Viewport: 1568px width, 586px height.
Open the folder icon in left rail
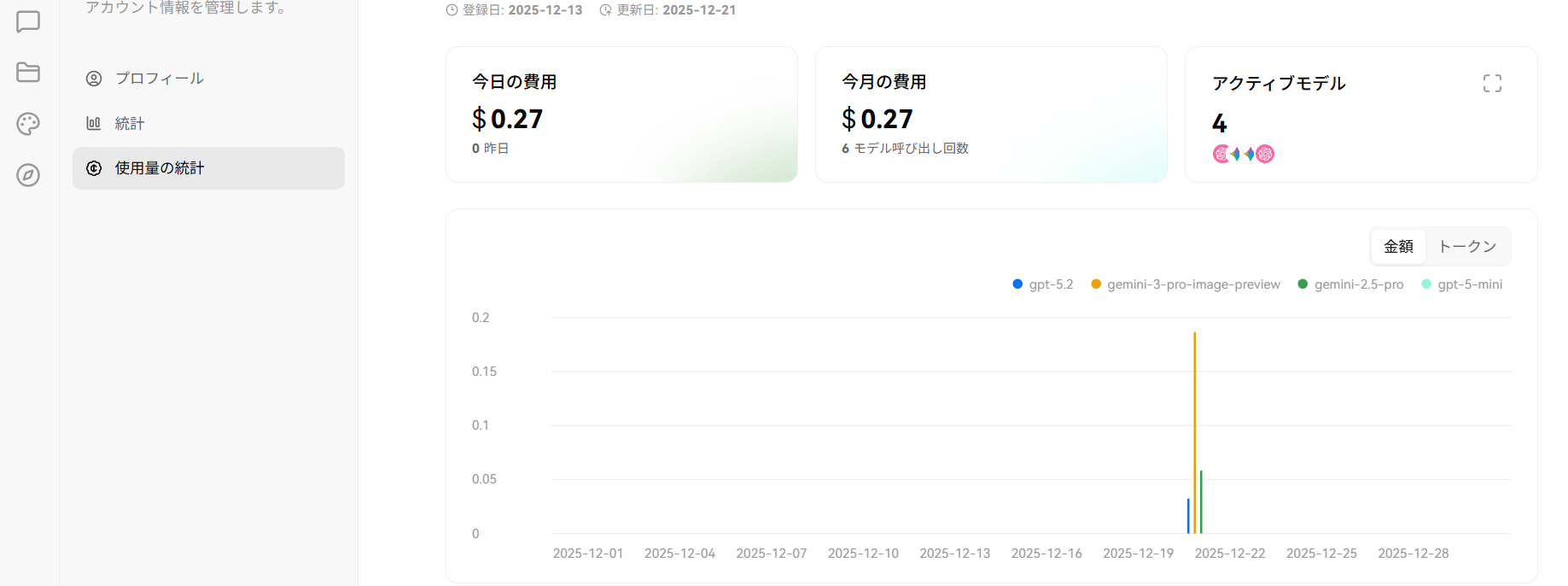28,73
